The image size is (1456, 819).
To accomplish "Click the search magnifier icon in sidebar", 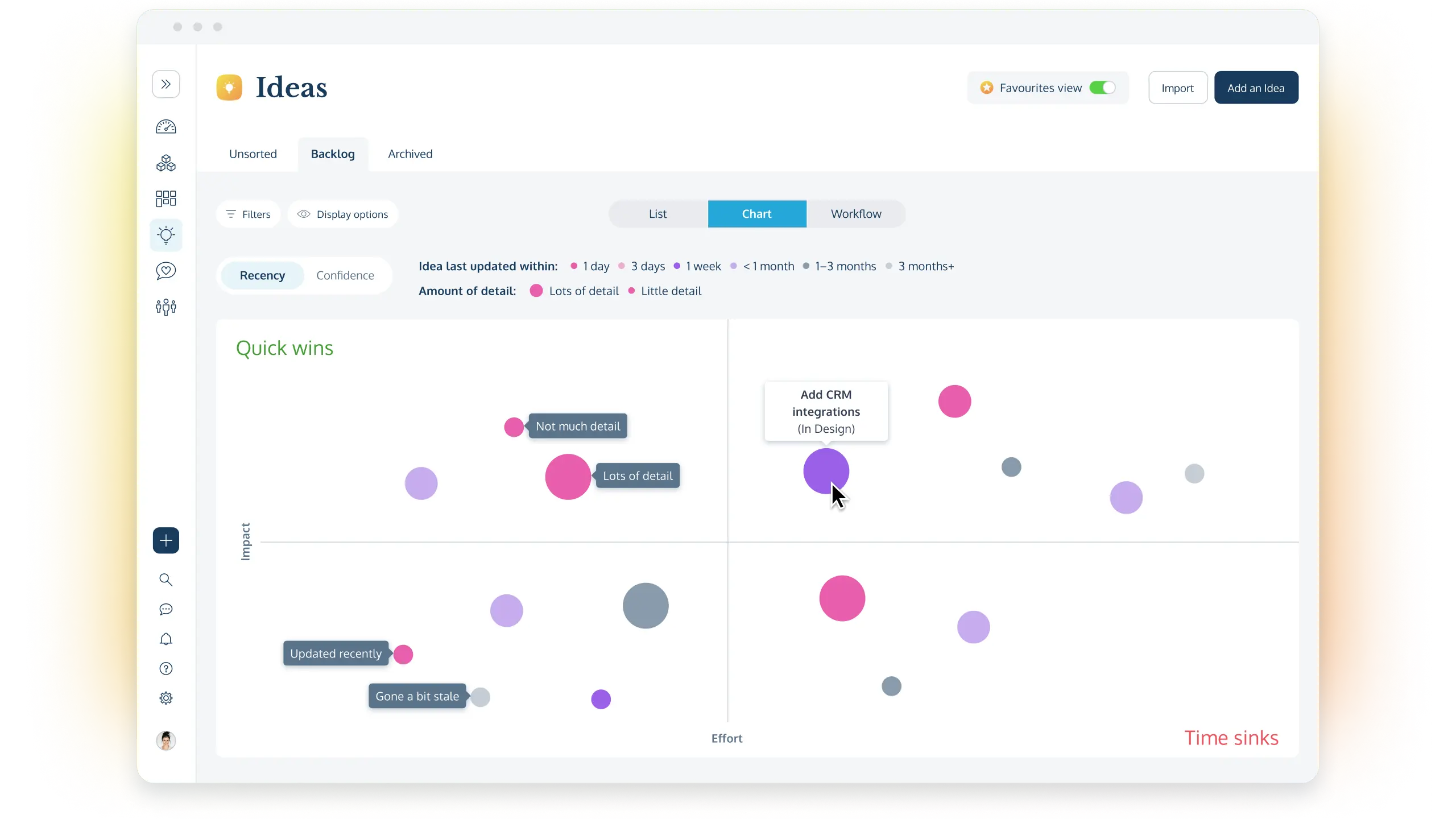I will tap(166, 580).
